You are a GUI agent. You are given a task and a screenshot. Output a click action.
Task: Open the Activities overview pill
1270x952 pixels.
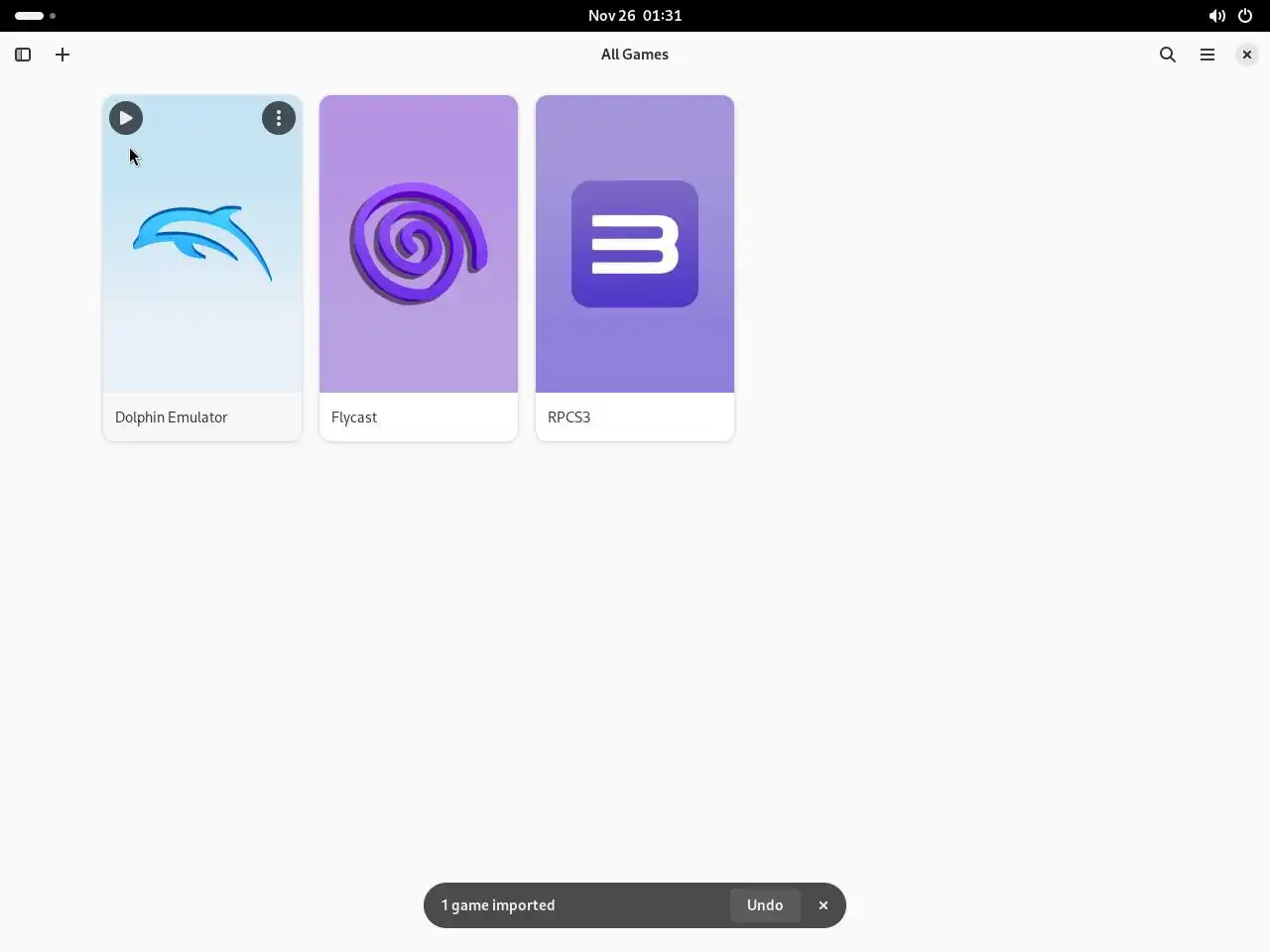[x=36, y=16]
